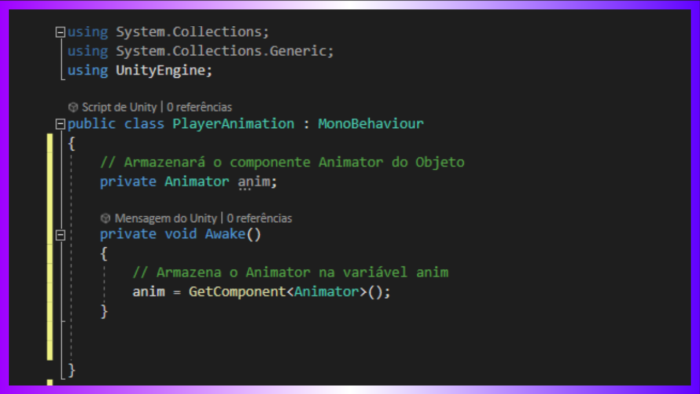Click the Awake method name
Viewport: 700px width, 394px height.
click(225, 234)
